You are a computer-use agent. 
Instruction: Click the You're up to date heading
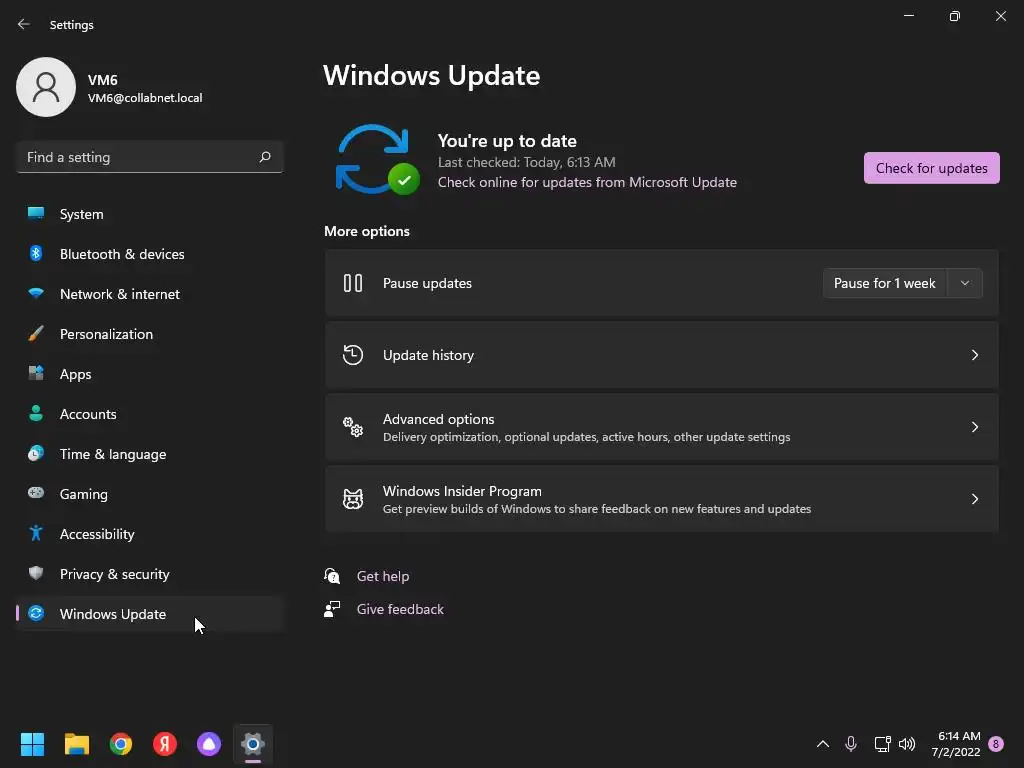click(x=507, y=141)
